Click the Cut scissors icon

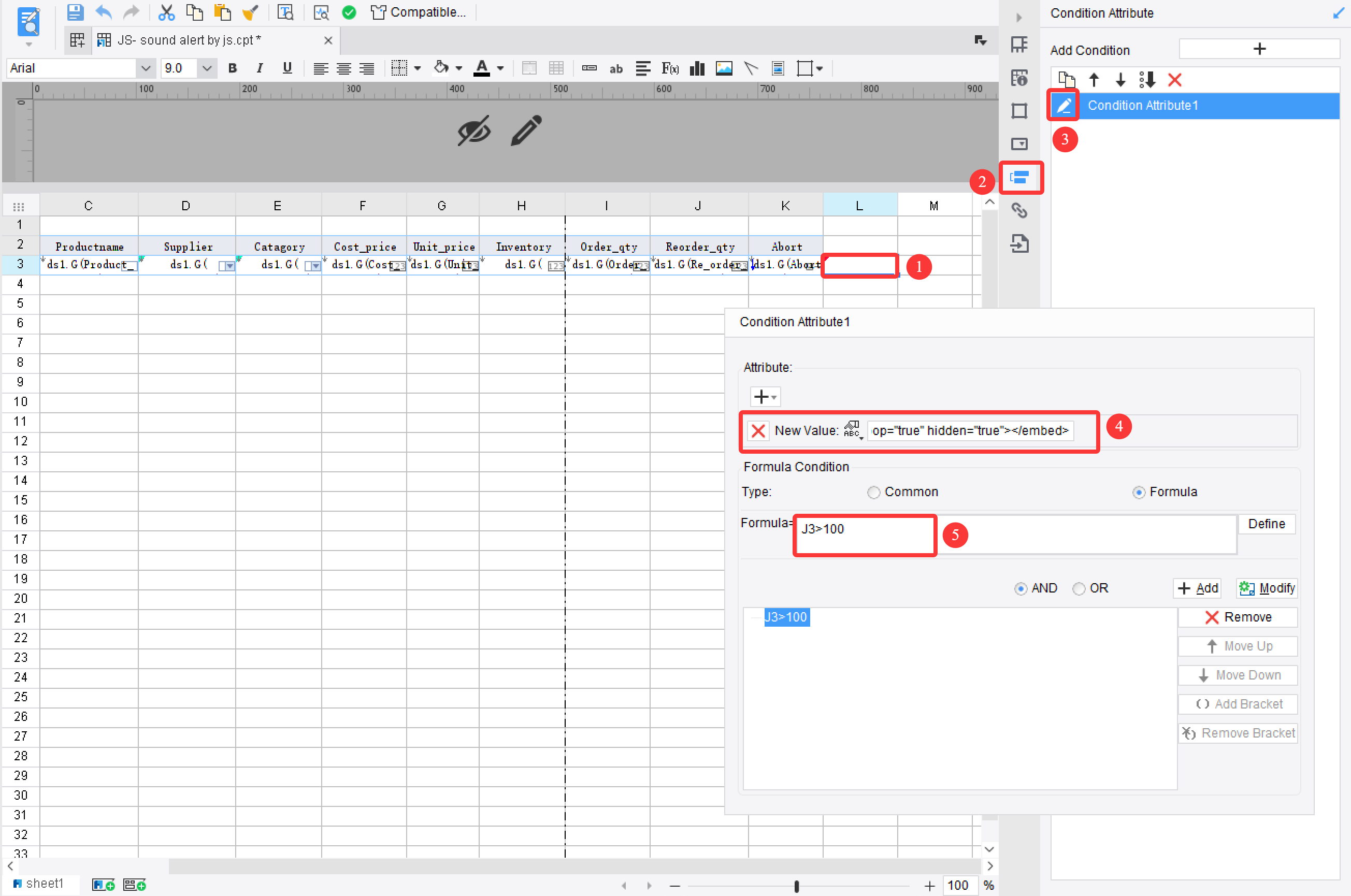click(x=166, y=12)
